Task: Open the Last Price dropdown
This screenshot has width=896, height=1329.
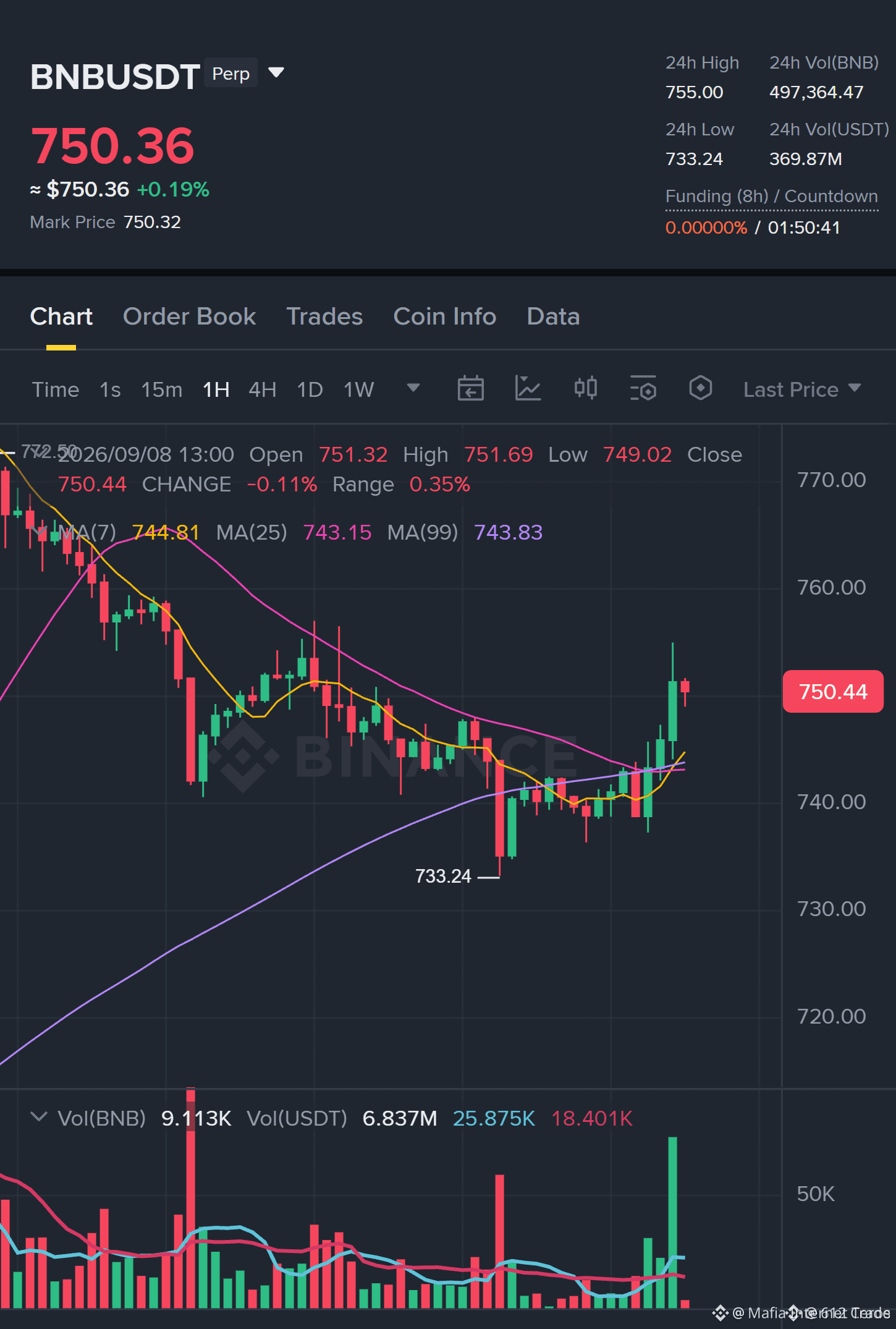Action: tap(802, 389)
